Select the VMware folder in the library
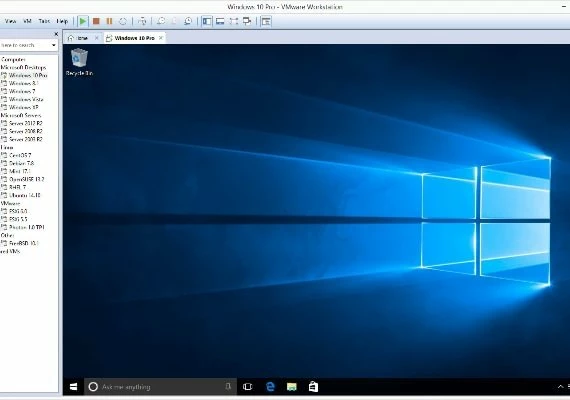This screenshot has width=570, height=400. [x=11, y=203]
